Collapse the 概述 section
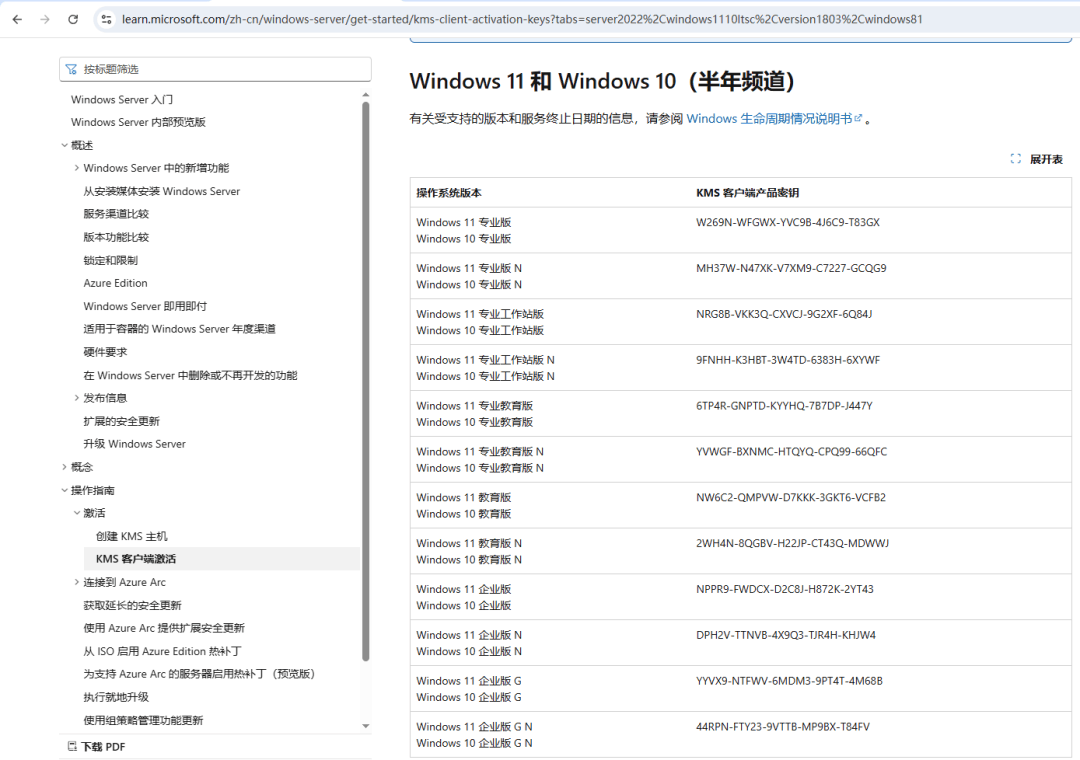 point(65,145)
